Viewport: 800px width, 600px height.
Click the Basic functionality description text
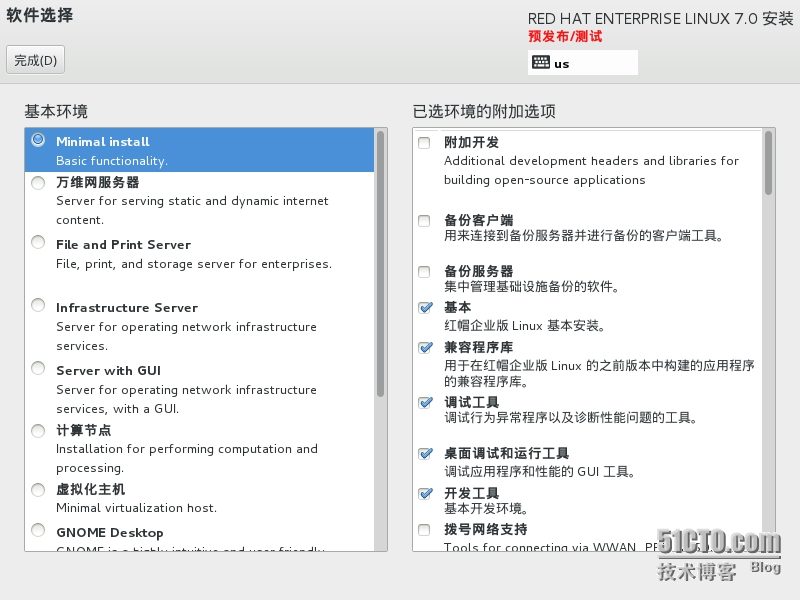[112, 161]
